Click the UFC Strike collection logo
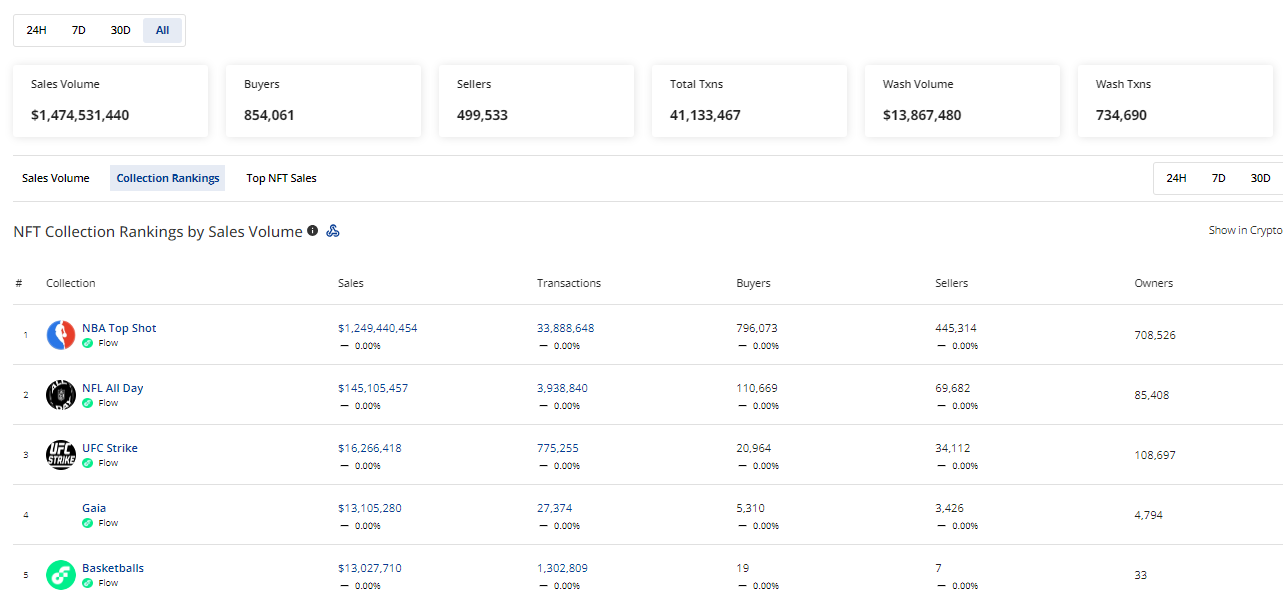The width and height of the screenshot is (1283, 596). click(61, 455)
